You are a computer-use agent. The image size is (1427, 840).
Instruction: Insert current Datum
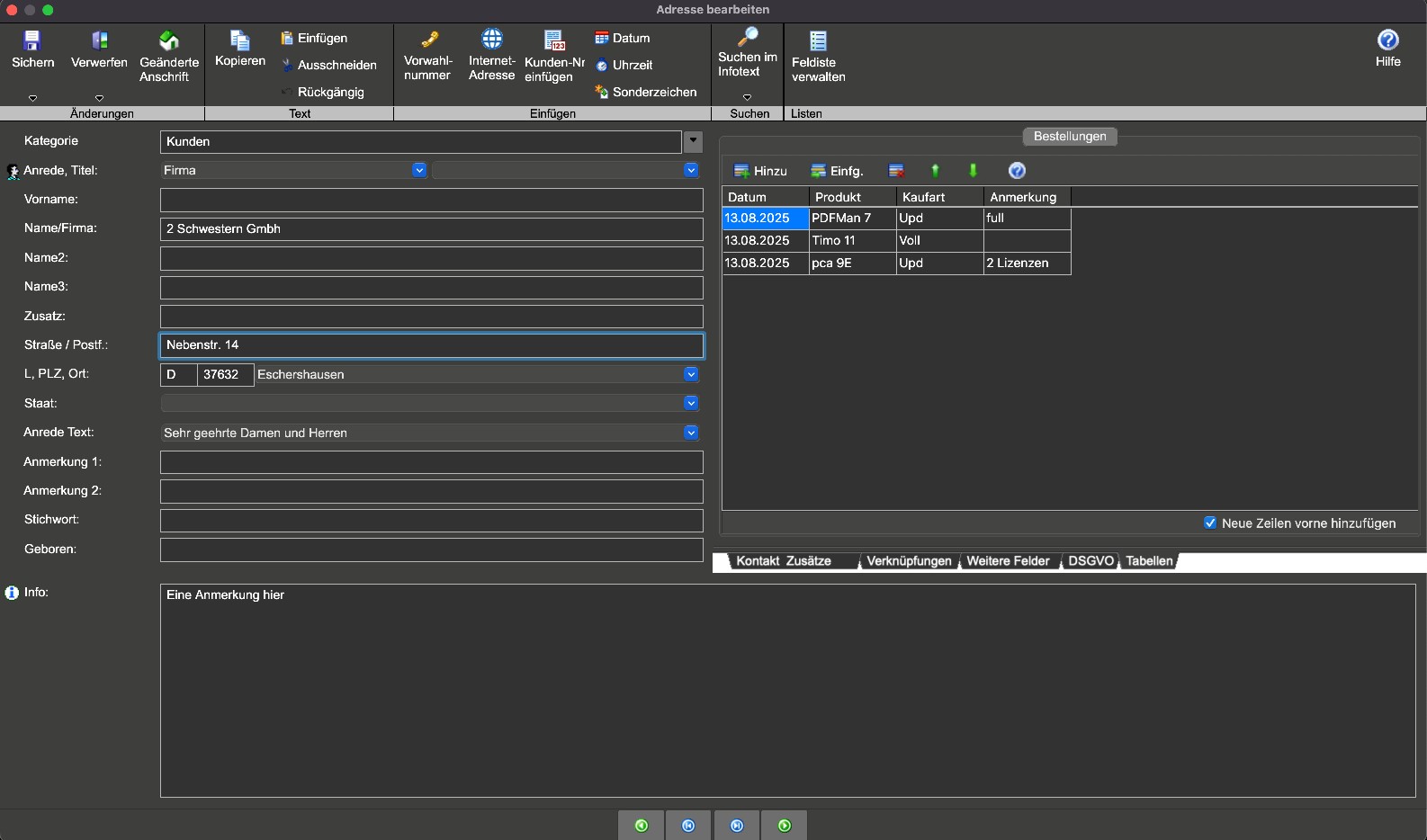[x=622, y=38]
